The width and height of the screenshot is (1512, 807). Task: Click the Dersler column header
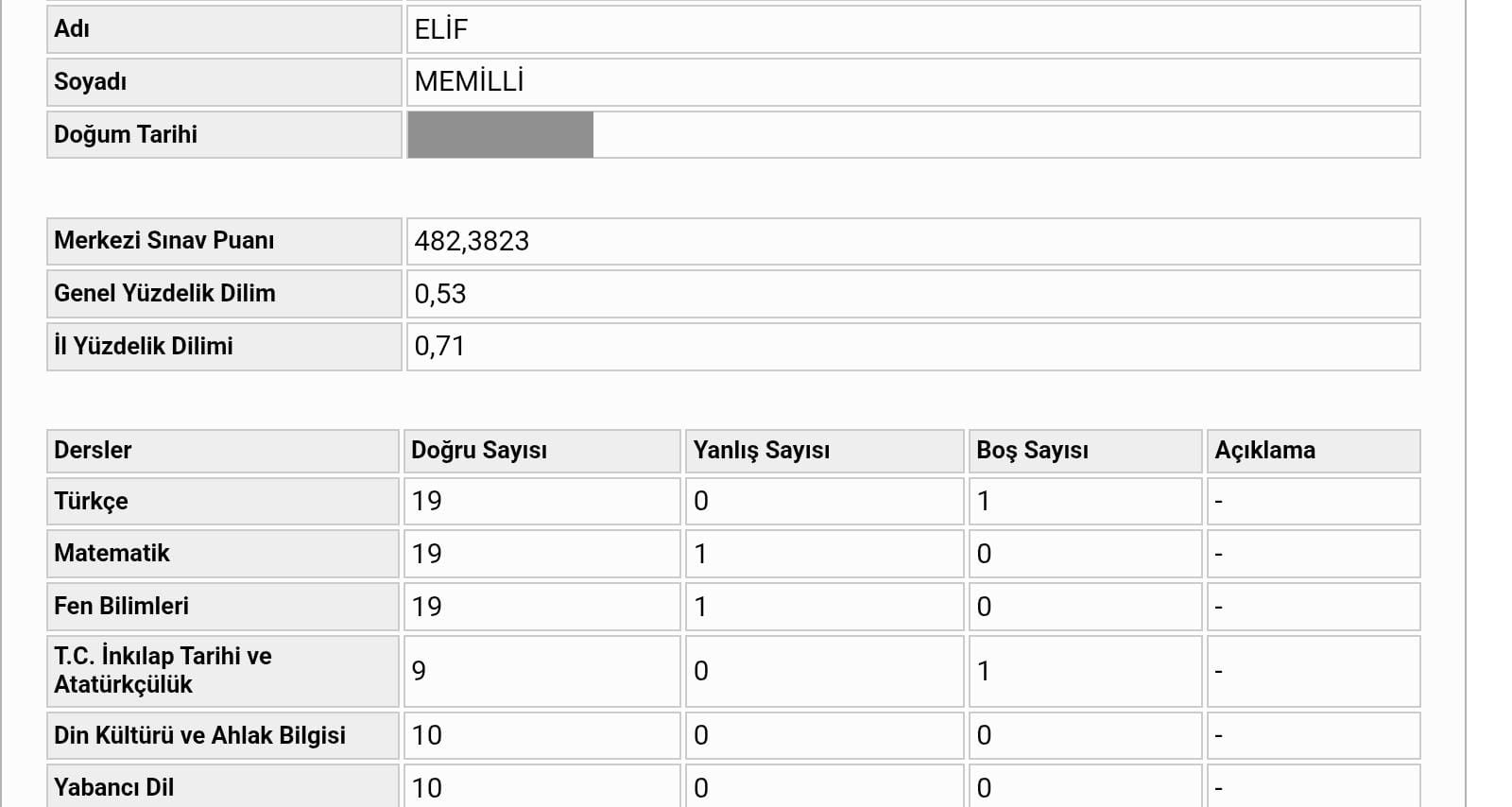[x=223, y=451]
